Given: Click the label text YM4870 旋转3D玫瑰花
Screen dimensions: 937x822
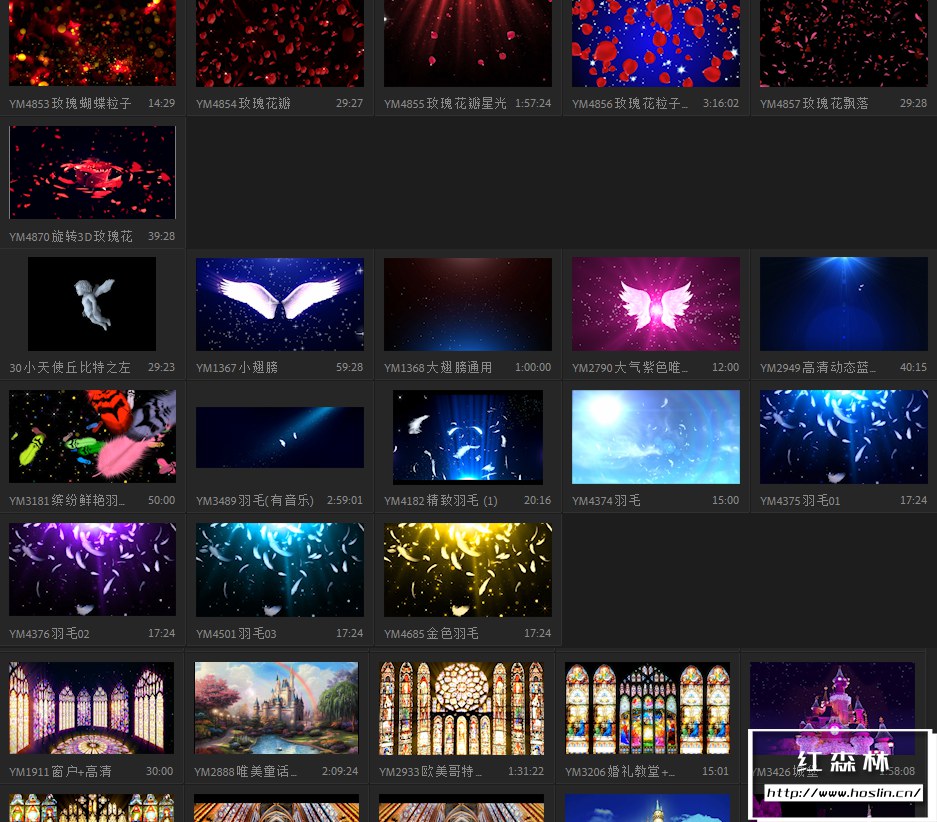Looking at the screenshot, I should [x=71, y=237].
